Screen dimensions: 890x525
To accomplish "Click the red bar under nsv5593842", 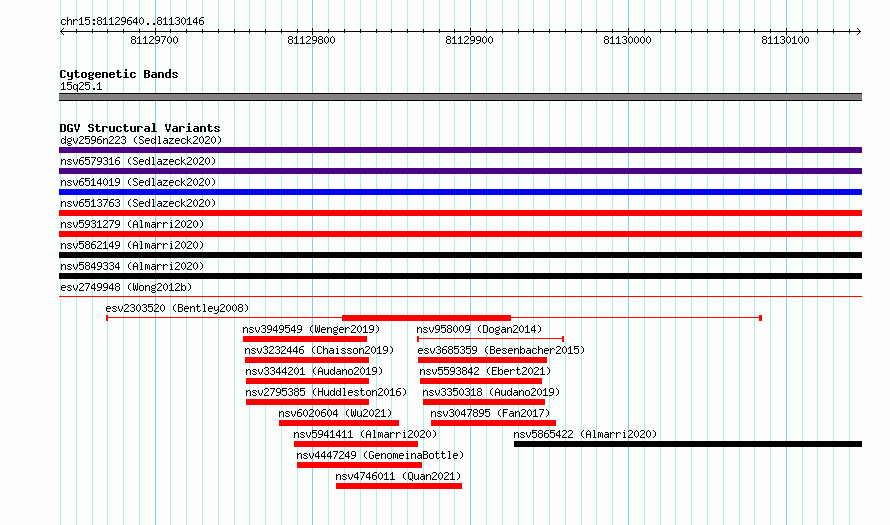I will [x=481, y=381].
